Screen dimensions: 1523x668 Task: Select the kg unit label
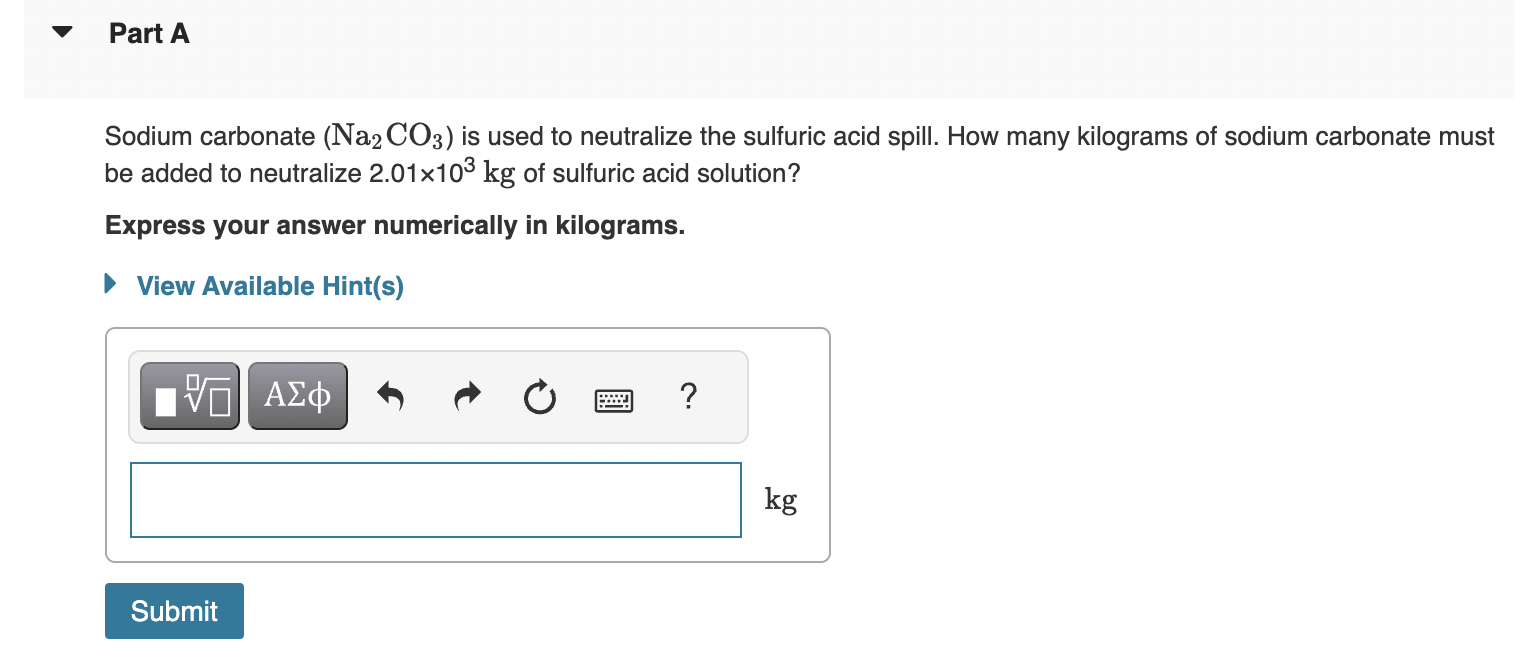[779, 499]
